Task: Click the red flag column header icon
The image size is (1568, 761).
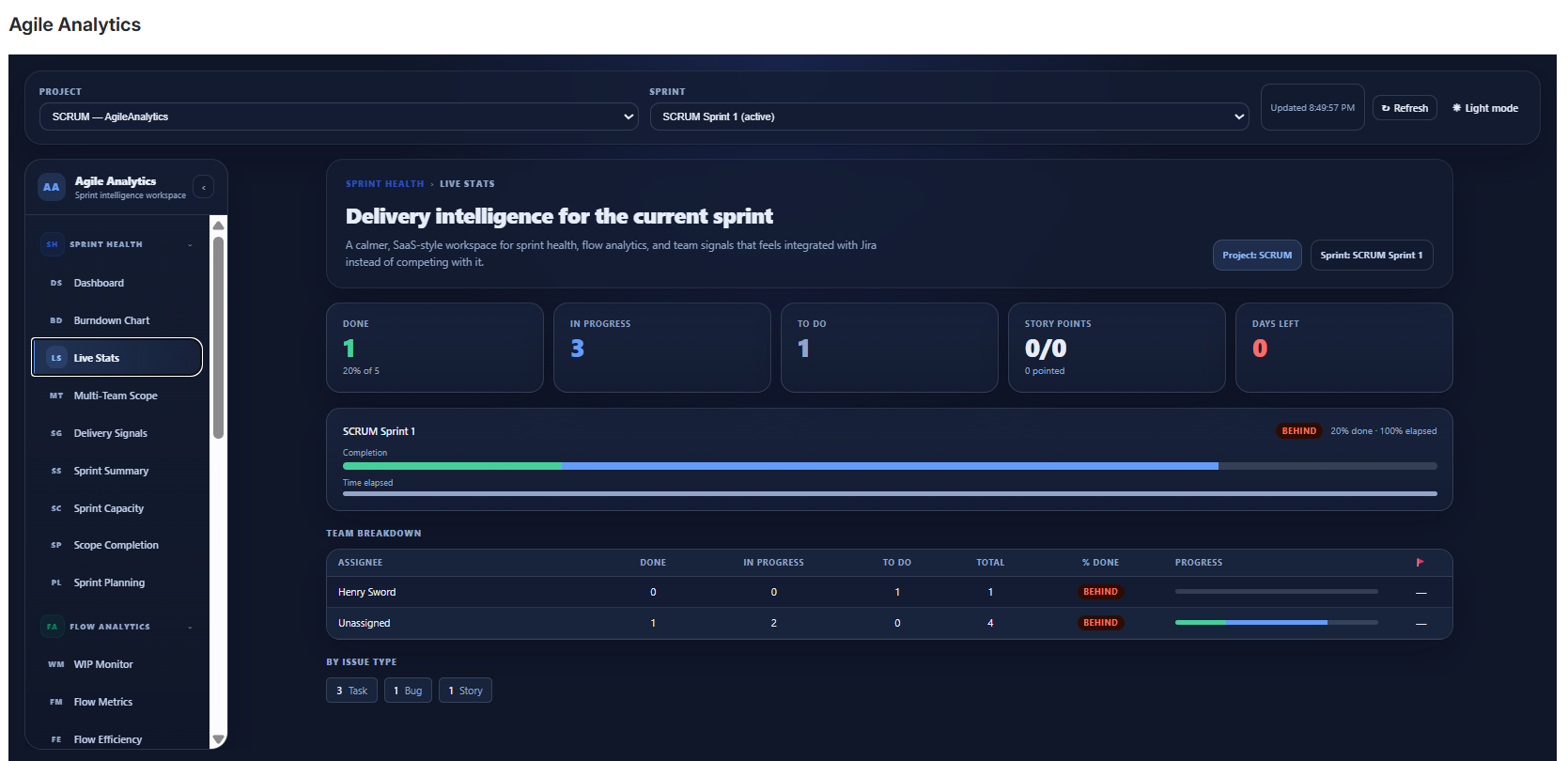Action: (x=1421, y=562)
